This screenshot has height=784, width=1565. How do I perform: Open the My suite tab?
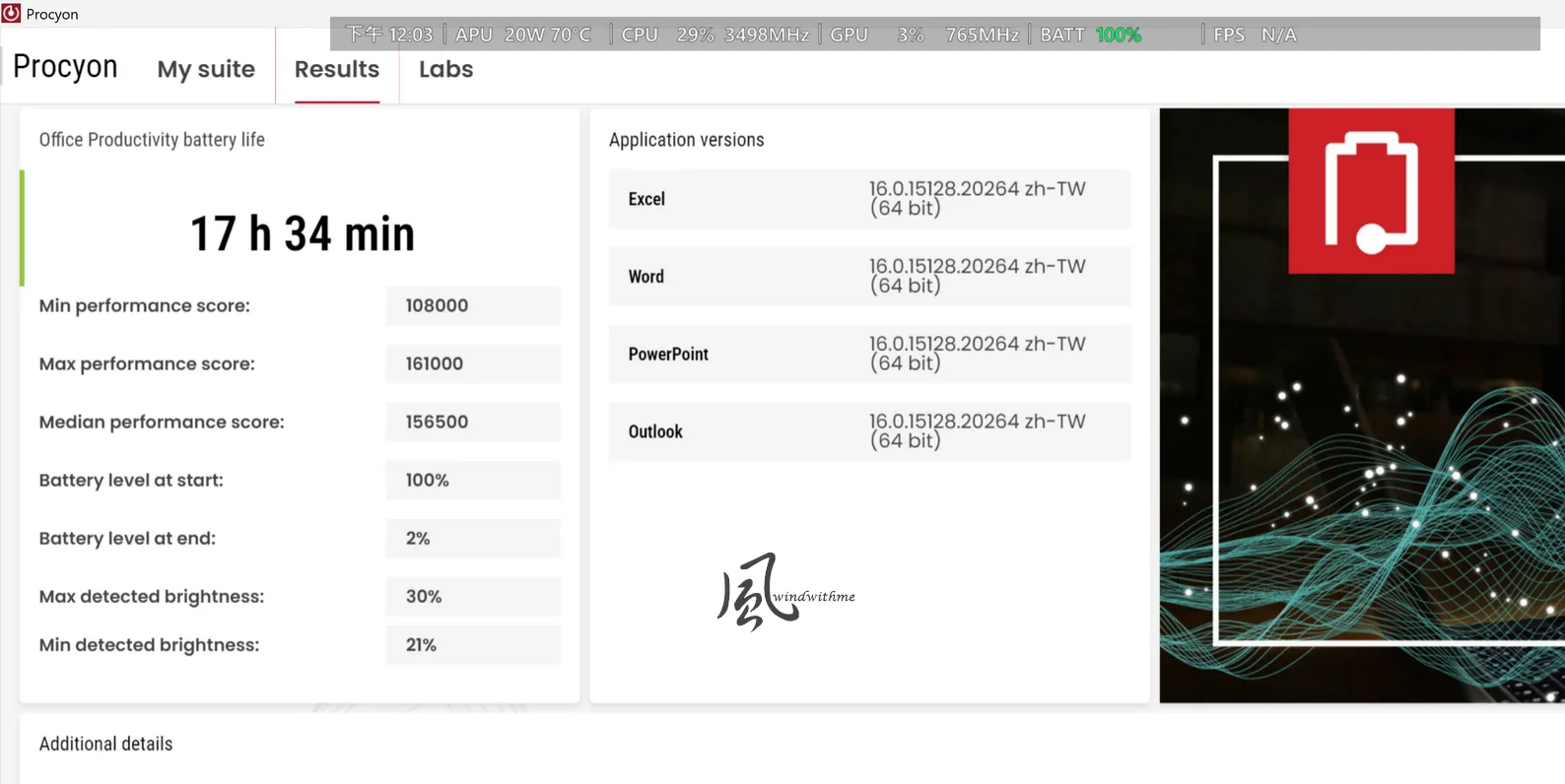point(206,69)
